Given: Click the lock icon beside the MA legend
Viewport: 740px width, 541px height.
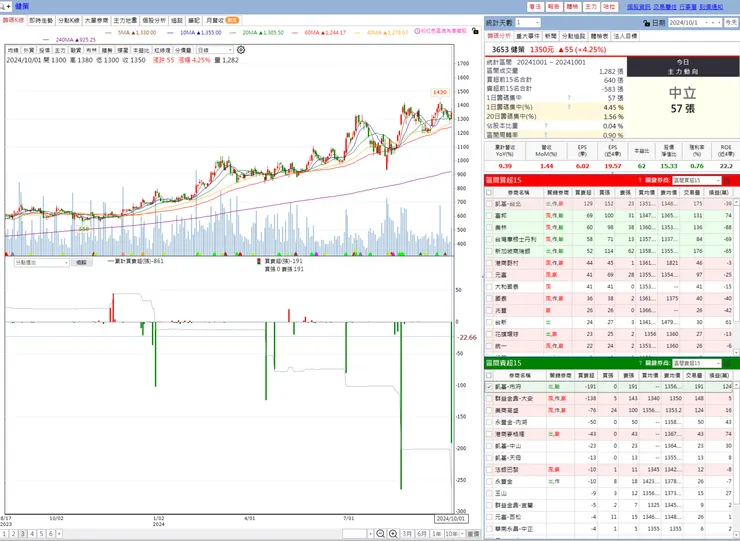Looking at the screenshot, I should (475, 31).
